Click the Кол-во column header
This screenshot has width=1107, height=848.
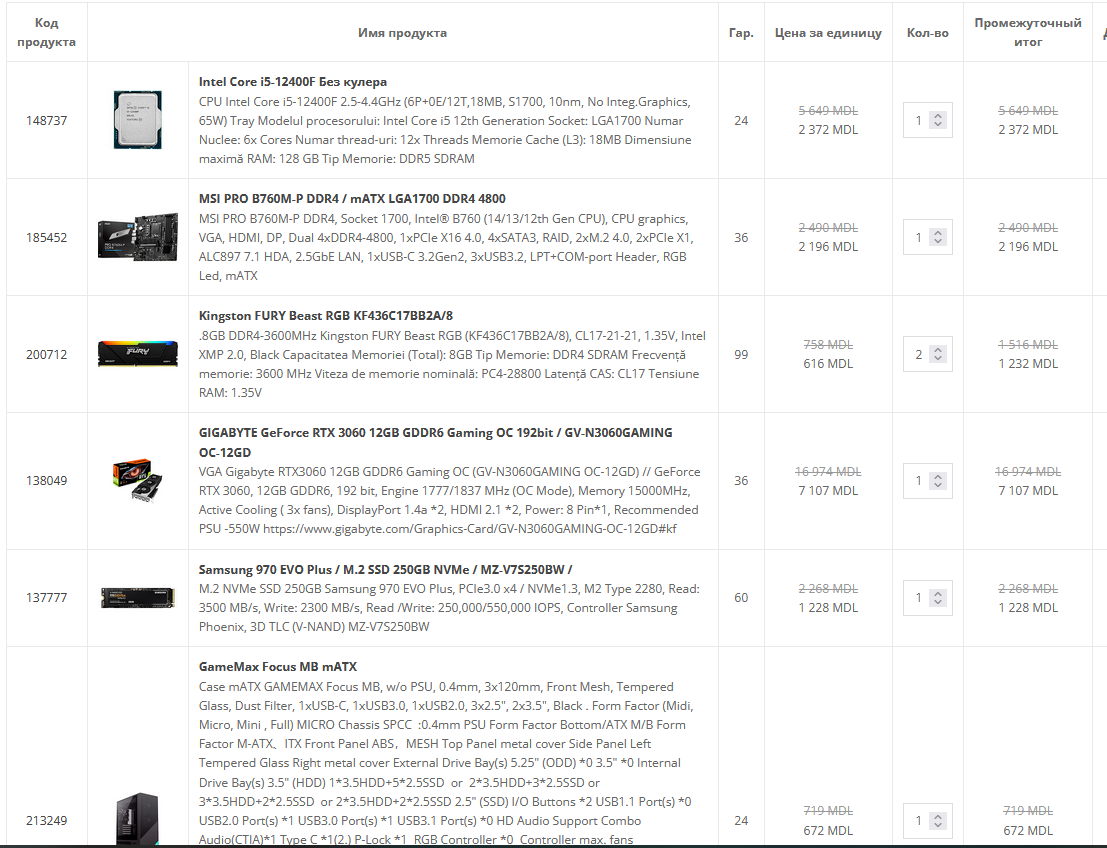928,32
